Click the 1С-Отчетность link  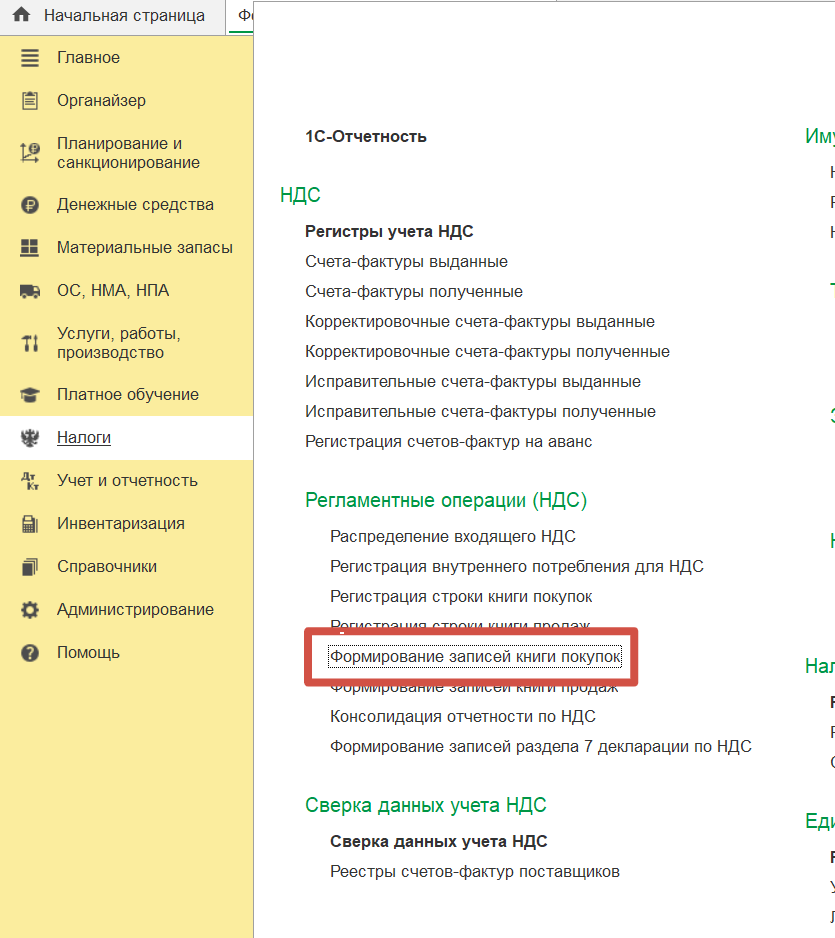tap(365, 136)
